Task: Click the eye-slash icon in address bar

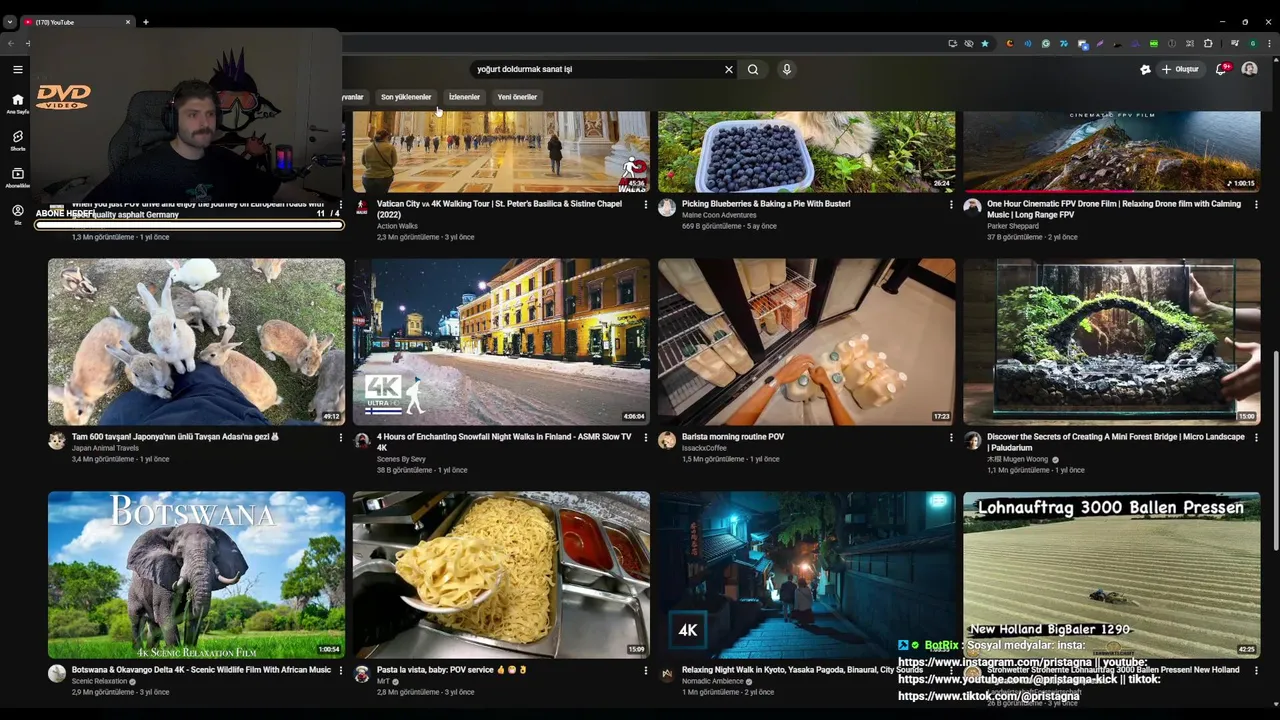Action: (x=969, y=43)
